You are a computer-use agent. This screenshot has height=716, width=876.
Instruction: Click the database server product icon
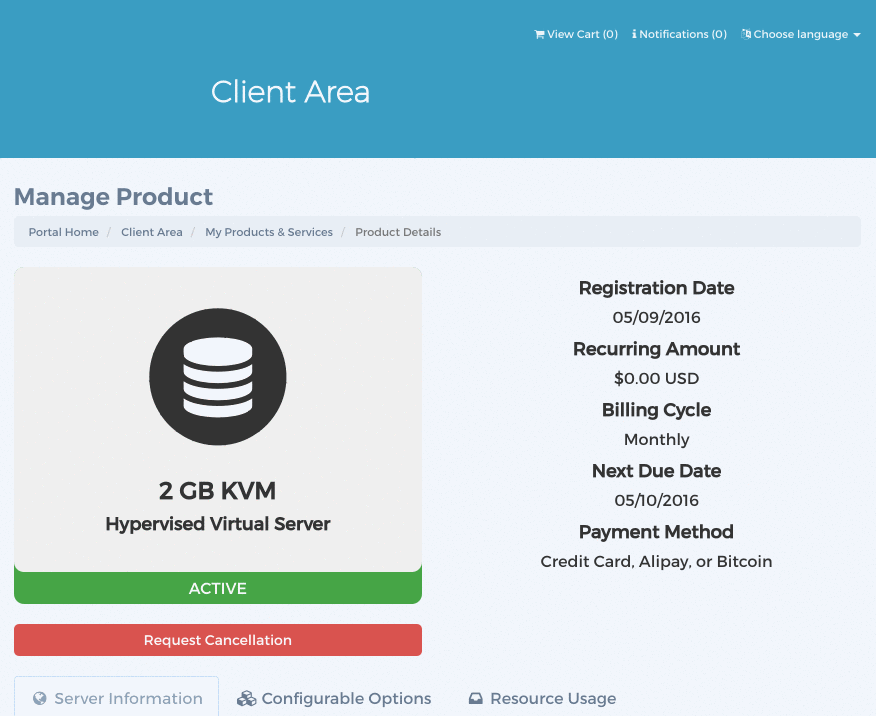point(218,377)
